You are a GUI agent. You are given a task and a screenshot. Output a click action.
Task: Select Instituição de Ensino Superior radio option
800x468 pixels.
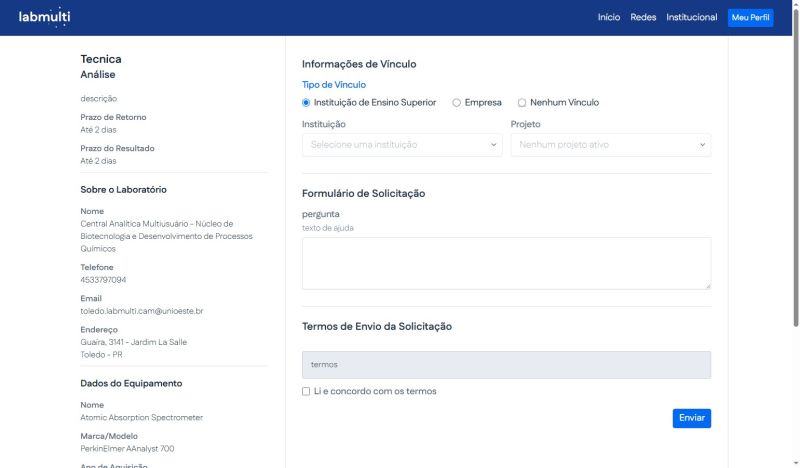(307, 103)
